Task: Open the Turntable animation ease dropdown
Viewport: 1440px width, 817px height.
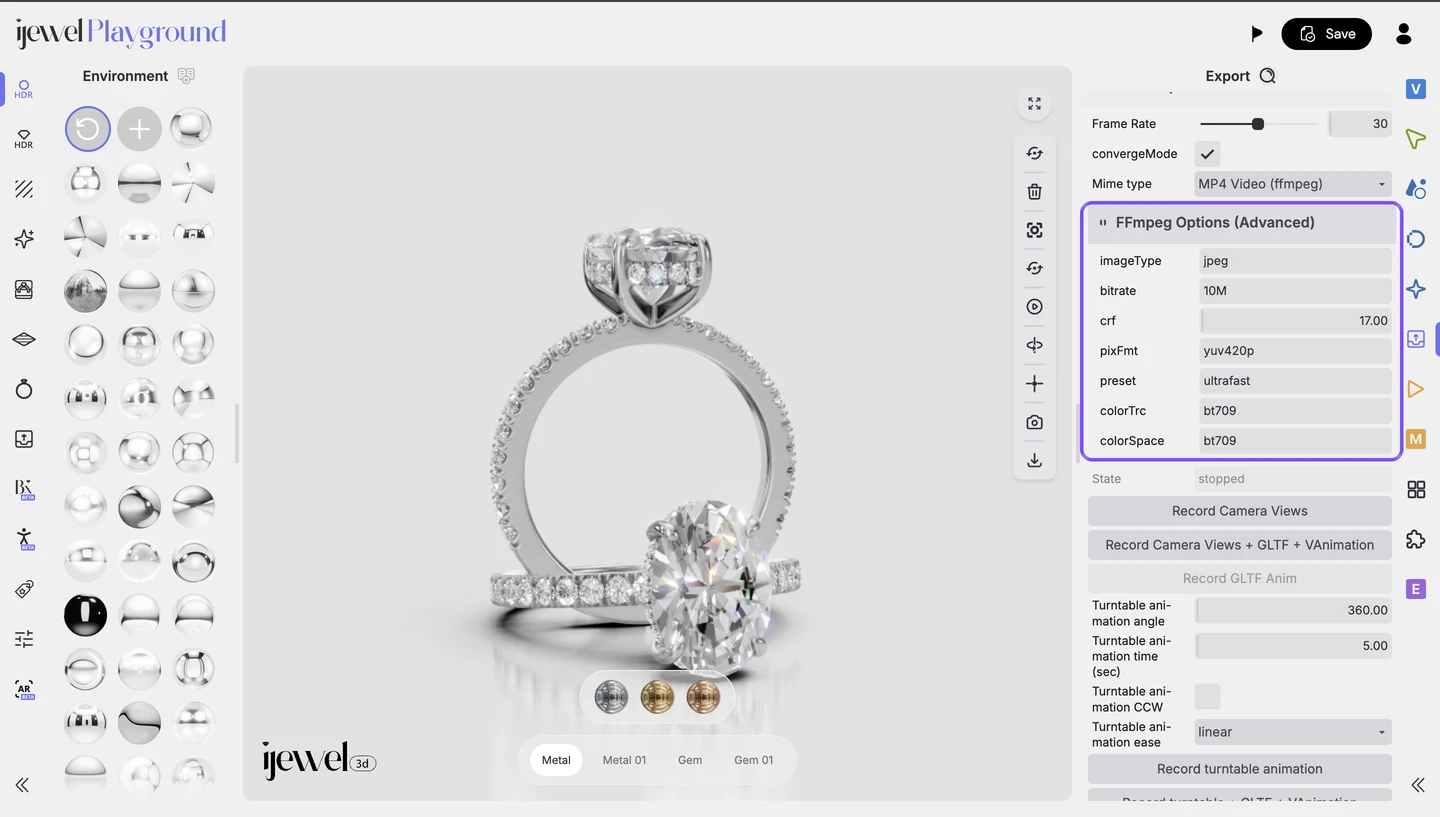Action: point(1293,732)
